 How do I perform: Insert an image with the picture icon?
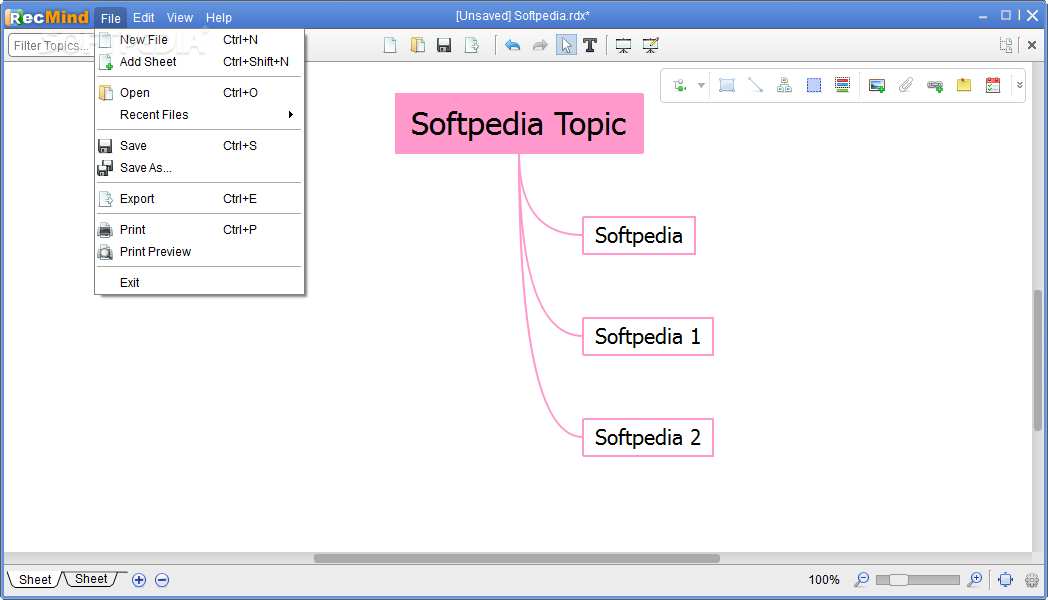(877, 86)
